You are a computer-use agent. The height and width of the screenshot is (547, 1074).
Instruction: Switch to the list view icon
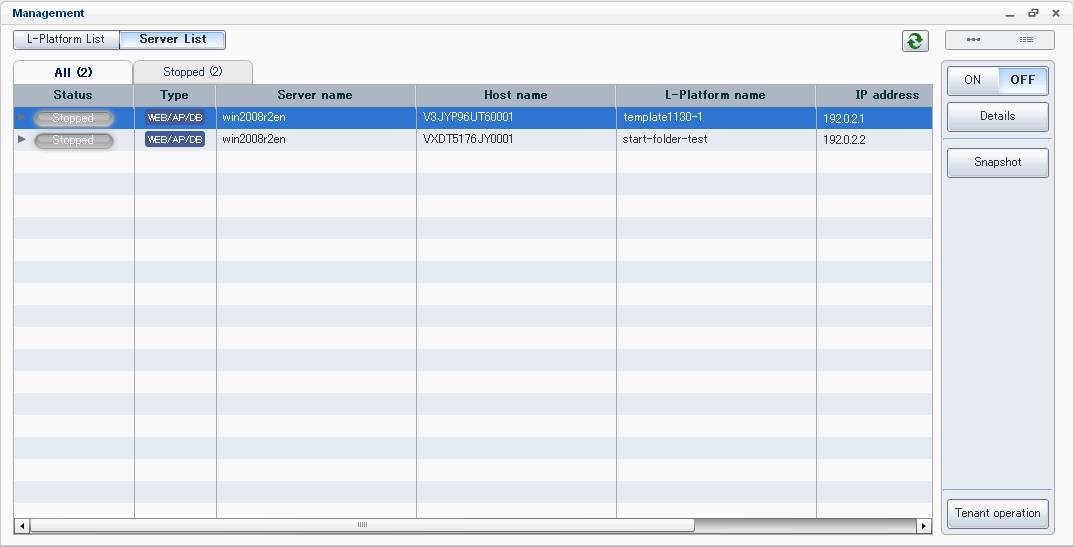pos(1026,40)
